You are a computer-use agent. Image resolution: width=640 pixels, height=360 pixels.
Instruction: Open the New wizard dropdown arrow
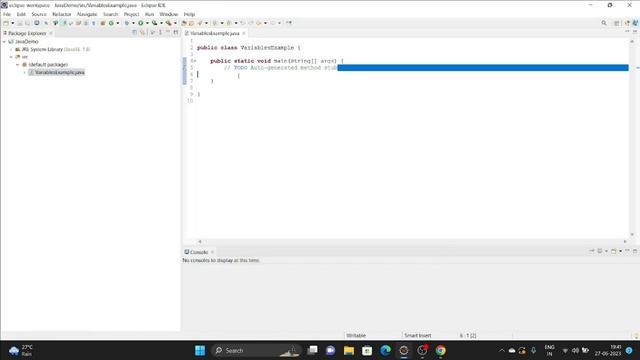point(13,23)
